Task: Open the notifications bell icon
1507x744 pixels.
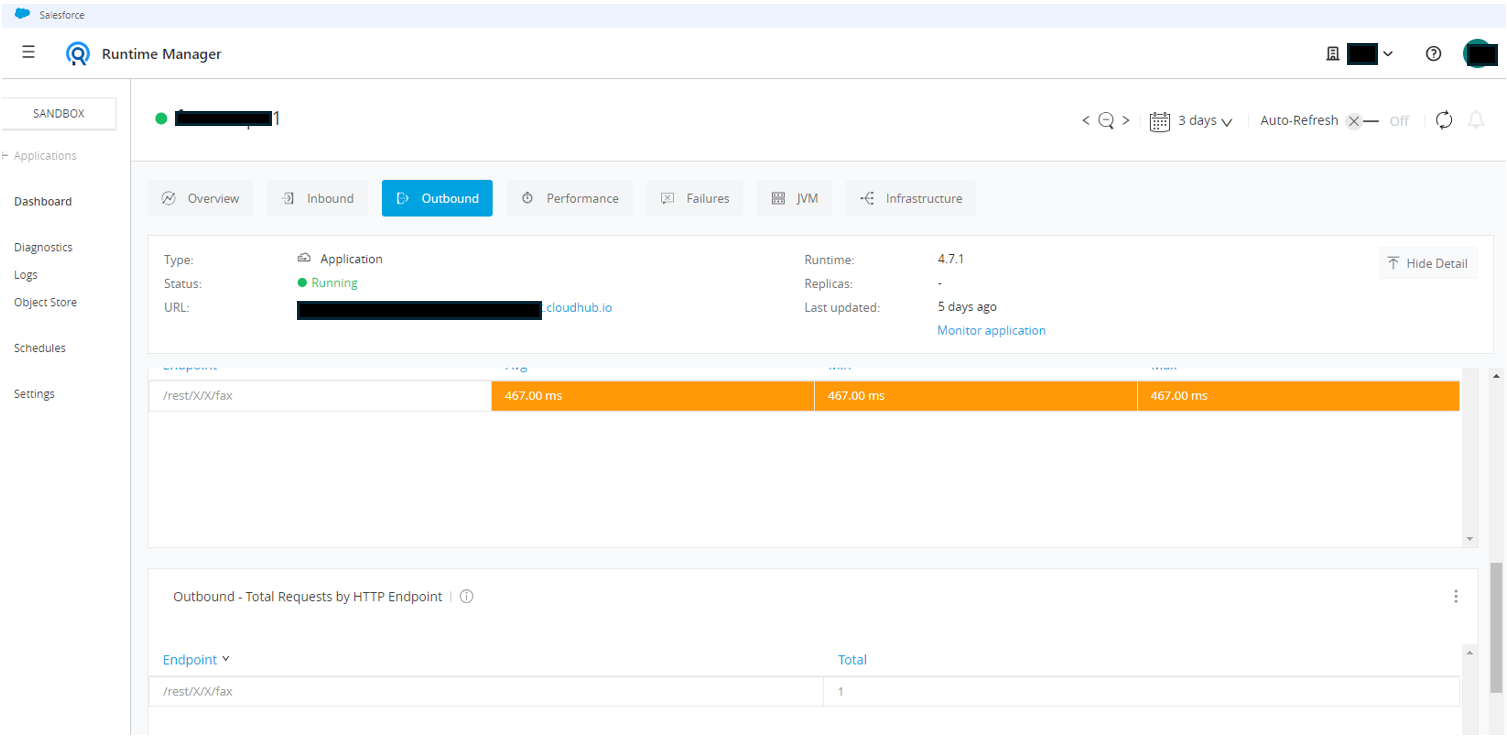Action: click(1475, 120)
